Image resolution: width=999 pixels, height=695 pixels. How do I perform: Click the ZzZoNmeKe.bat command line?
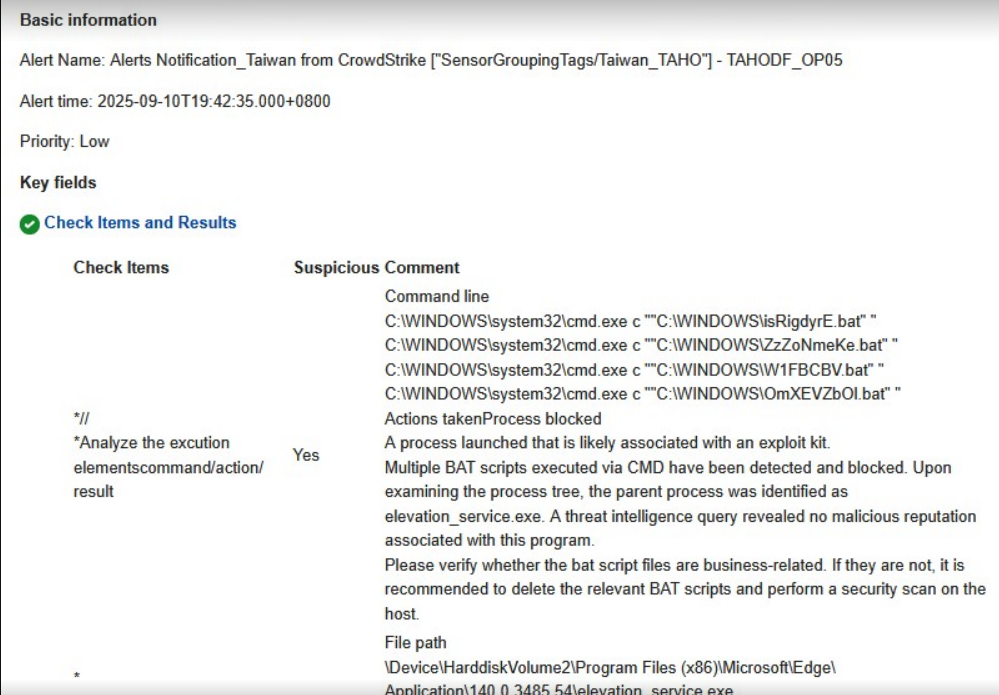point(641,346)
